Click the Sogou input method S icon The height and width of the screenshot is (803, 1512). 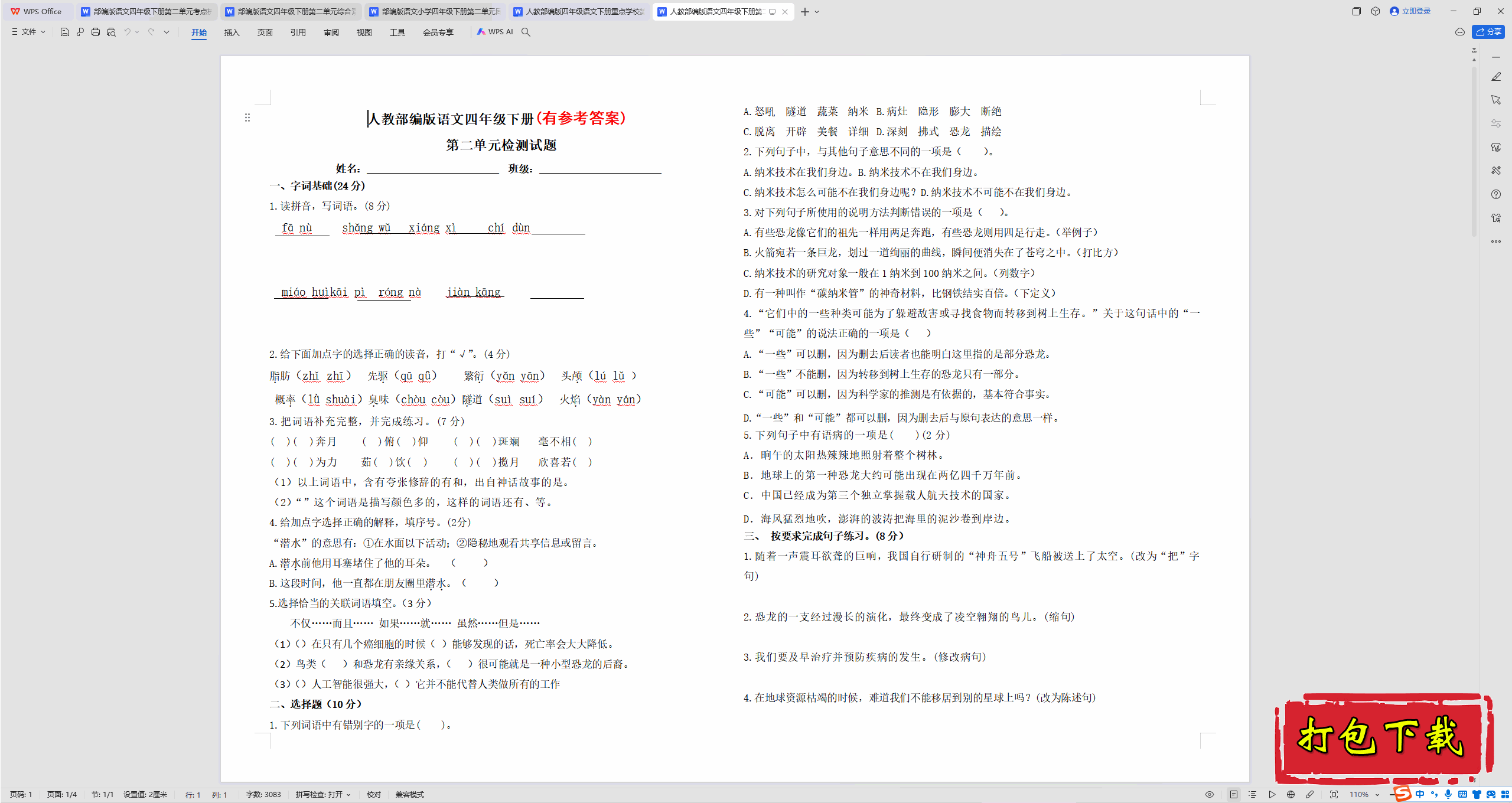coord(1402,794)
